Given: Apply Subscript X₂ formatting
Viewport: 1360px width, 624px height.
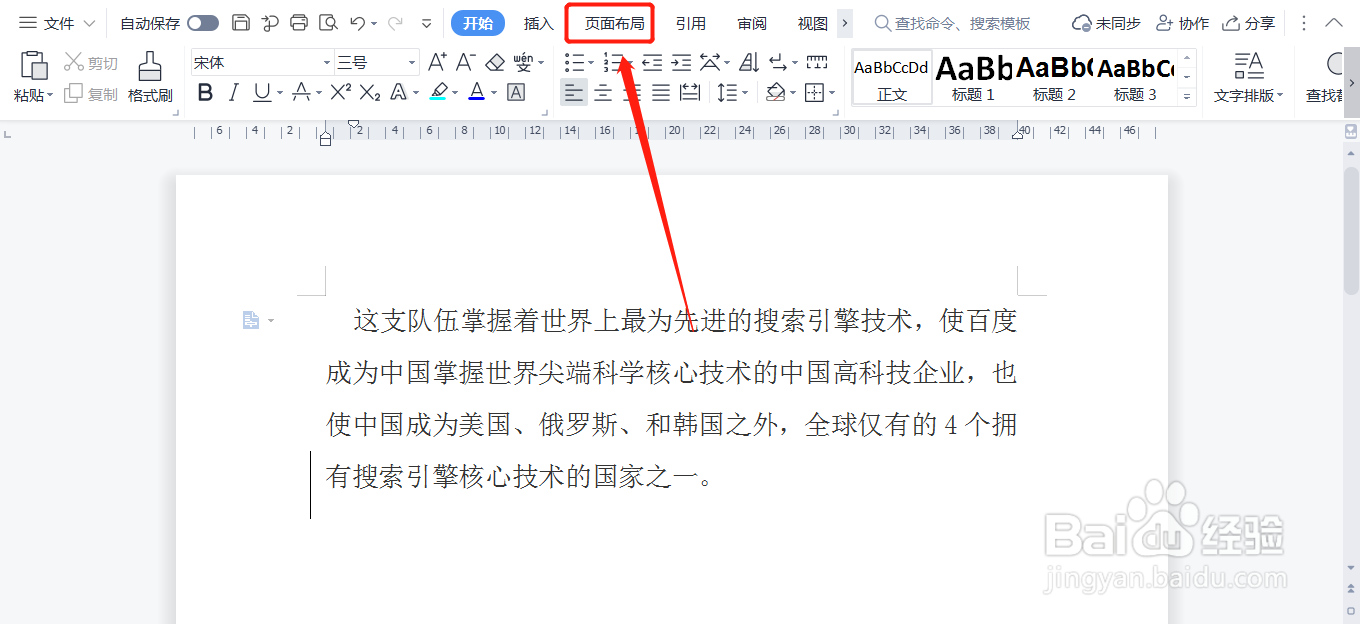Looking at the screenshot, I should point(370,93).
